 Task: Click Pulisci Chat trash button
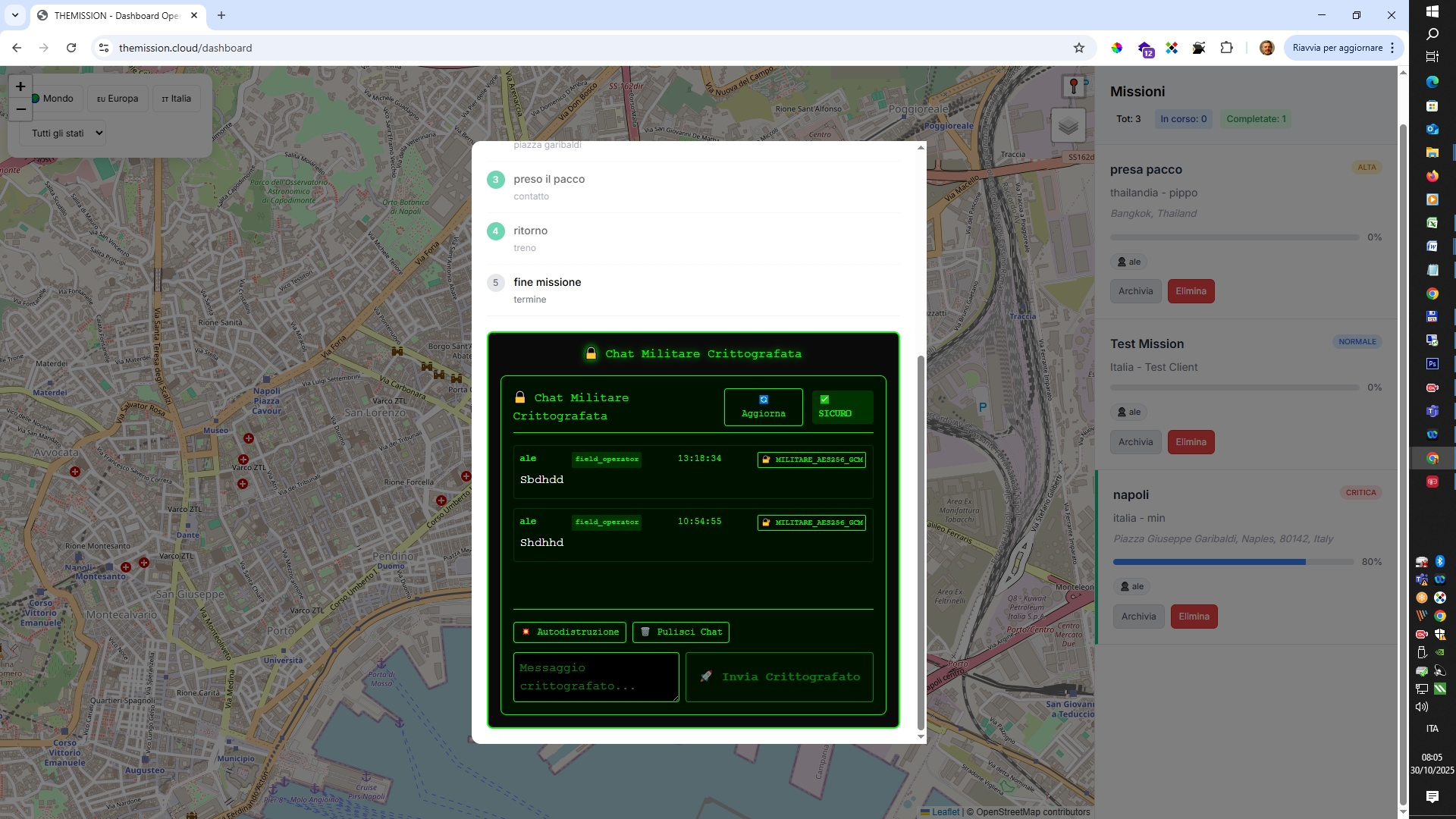point(680,632)
